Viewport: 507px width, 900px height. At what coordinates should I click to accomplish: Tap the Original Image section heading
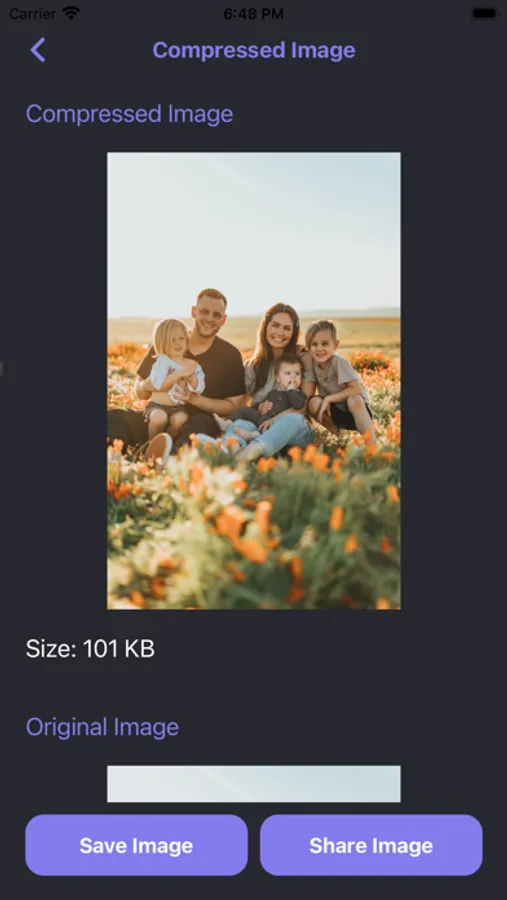coord(102,727)
